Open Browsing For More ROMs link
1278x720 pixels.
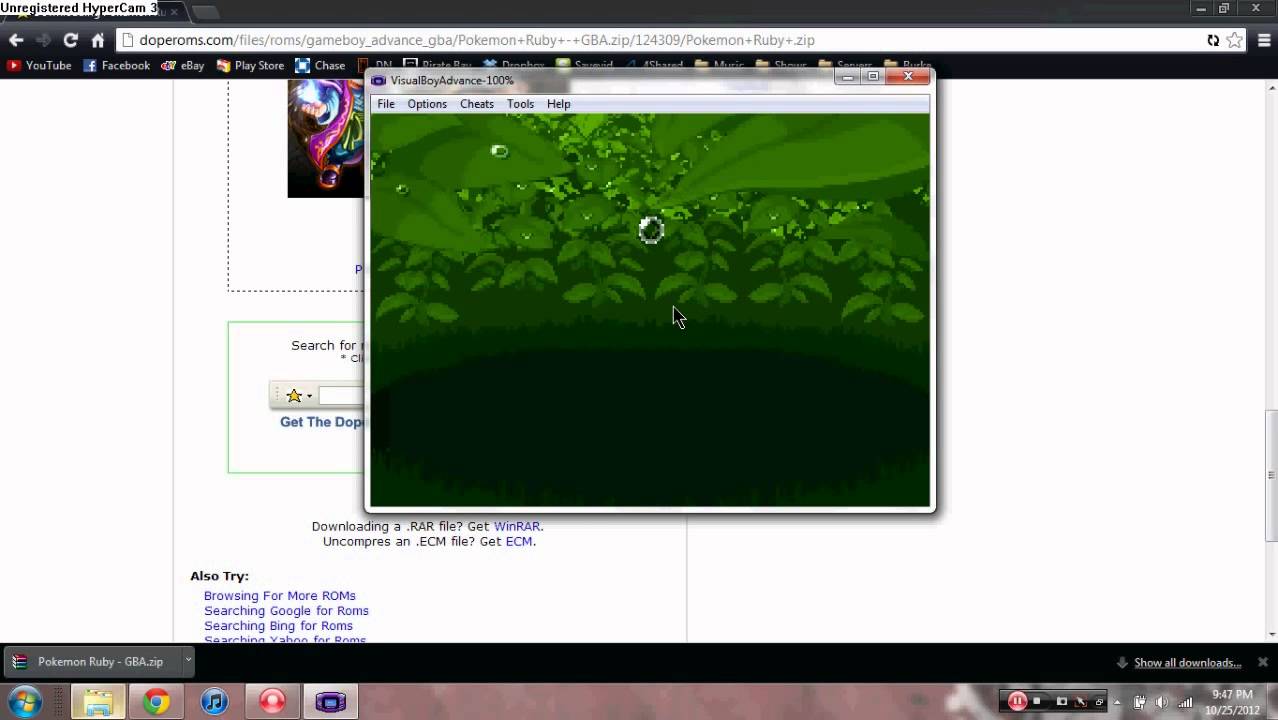pos(280,595)
